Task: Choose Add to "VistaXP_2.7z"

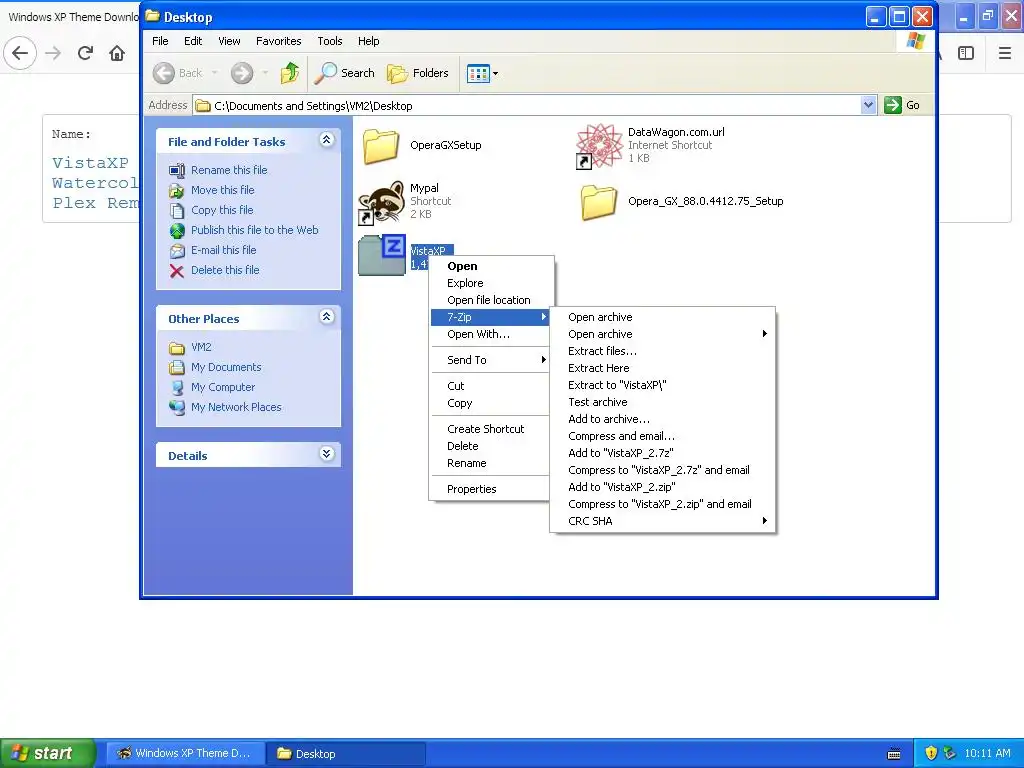Action: (x=662, y=453)
